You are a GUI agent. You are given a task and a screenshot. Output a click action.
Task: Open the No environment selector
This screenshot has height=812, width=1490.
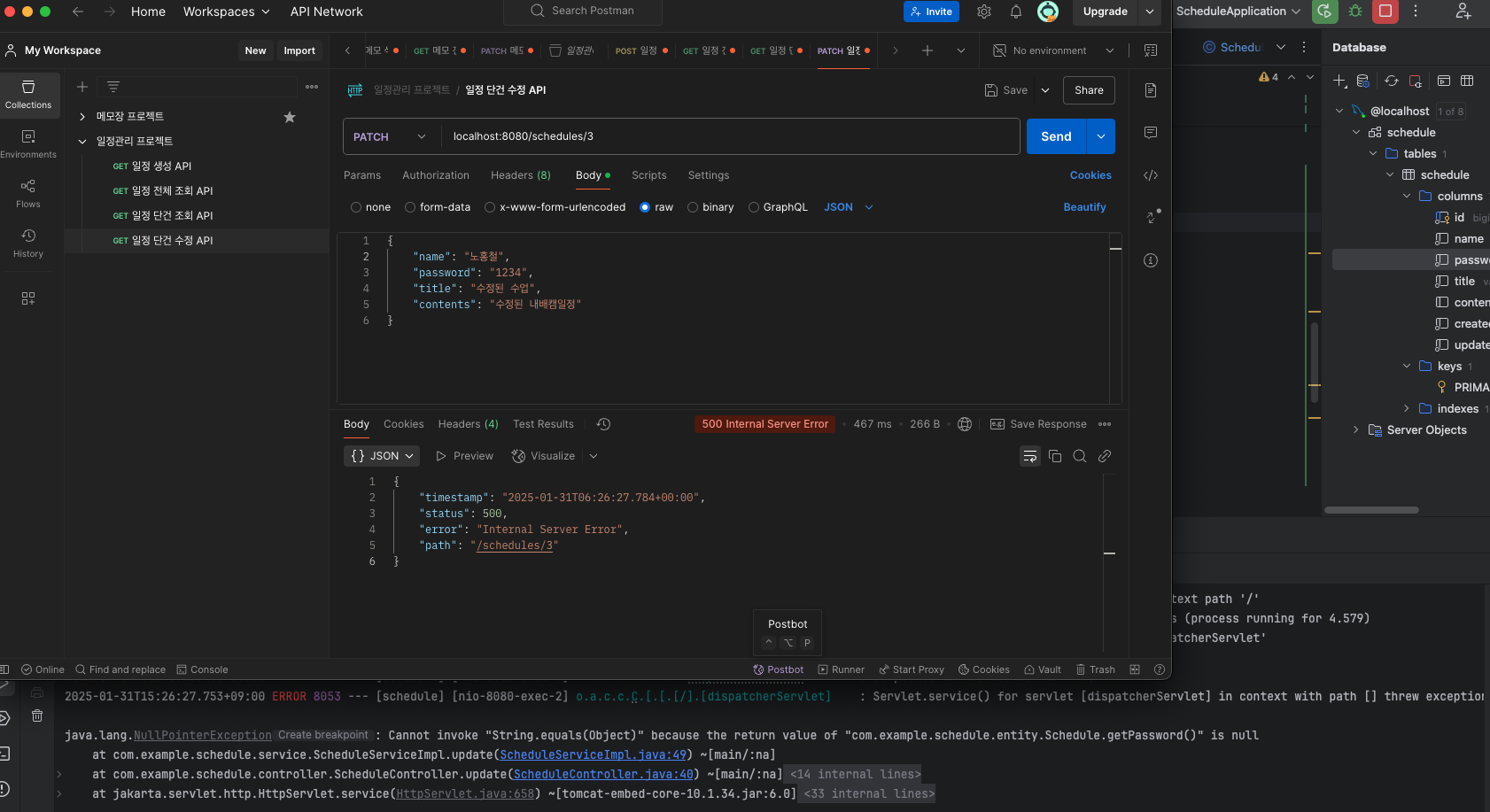click(x=1054, y=50)
